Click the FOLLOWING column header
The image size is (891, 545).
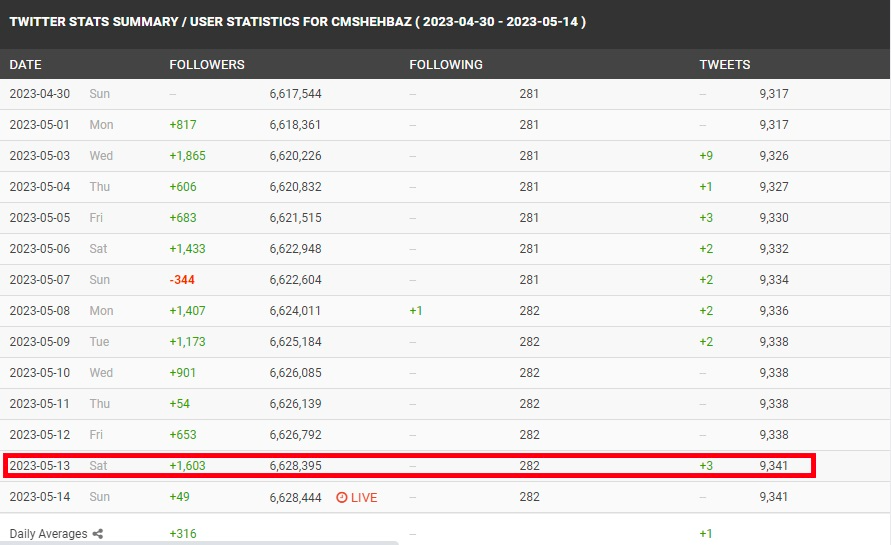click(x=446, y=64)
